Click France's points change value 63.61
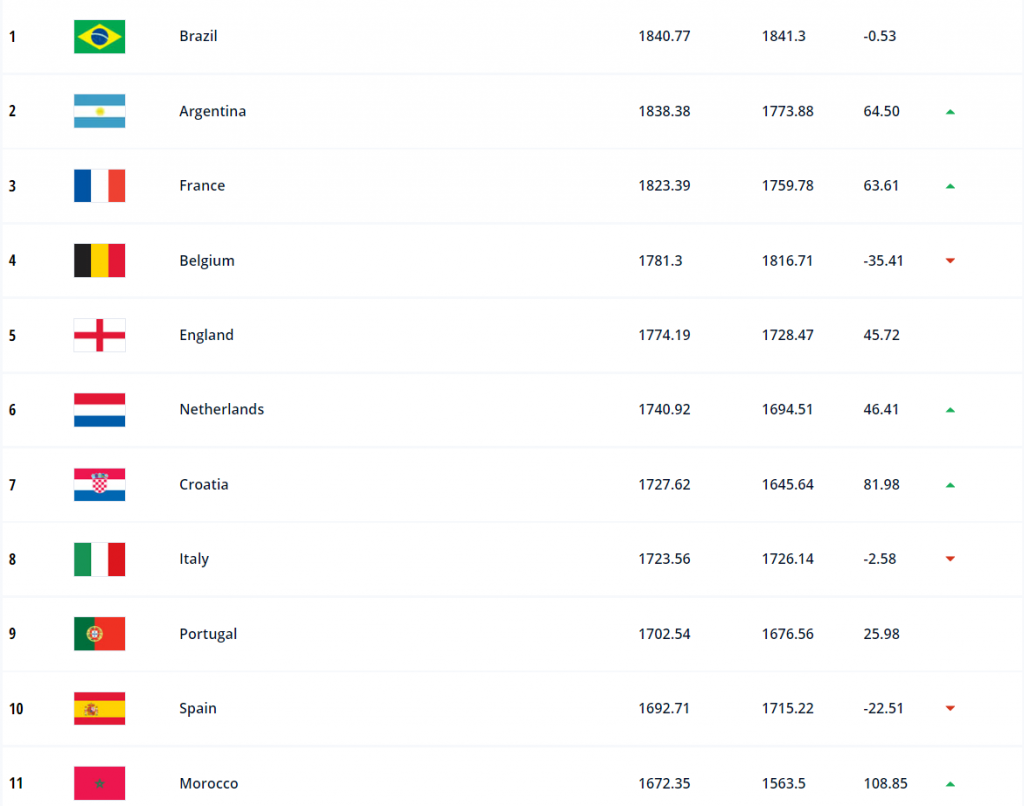Viewport: 1024px width, 806px height. (x=881, y=186)
